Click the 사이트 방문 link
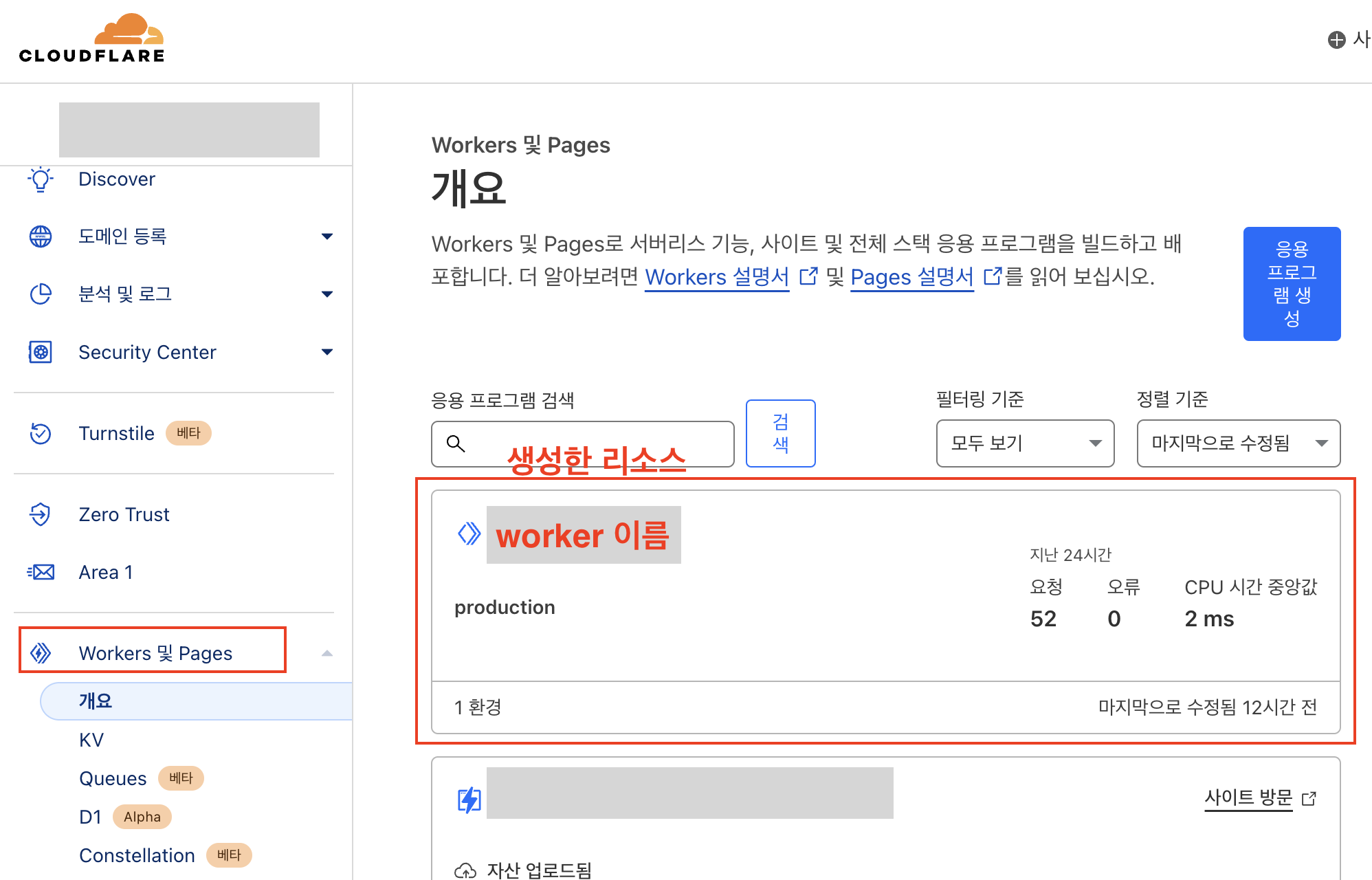Screen dimensions: 1372x880 [1248, 798]
